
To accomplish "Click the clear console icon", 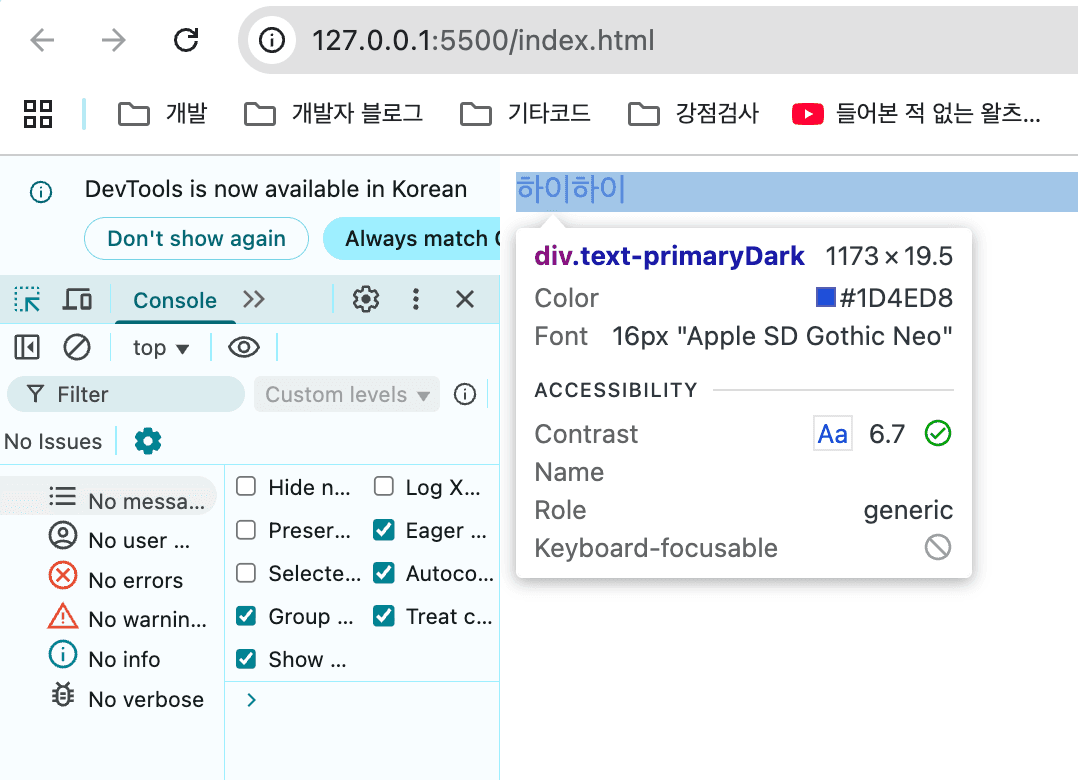I will 77,347.
